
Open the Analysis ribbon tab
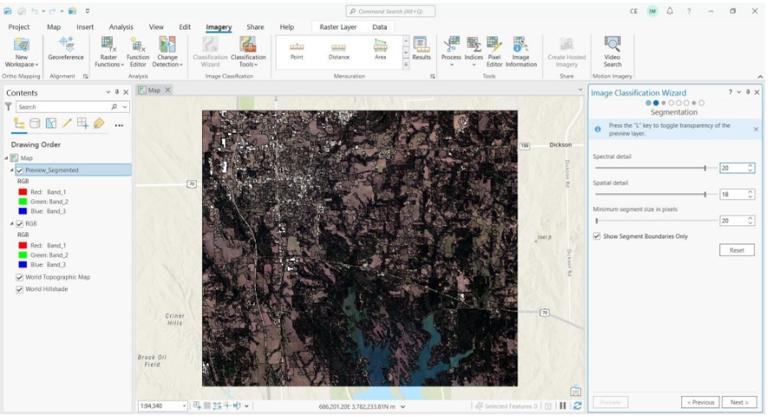point(121,27)
